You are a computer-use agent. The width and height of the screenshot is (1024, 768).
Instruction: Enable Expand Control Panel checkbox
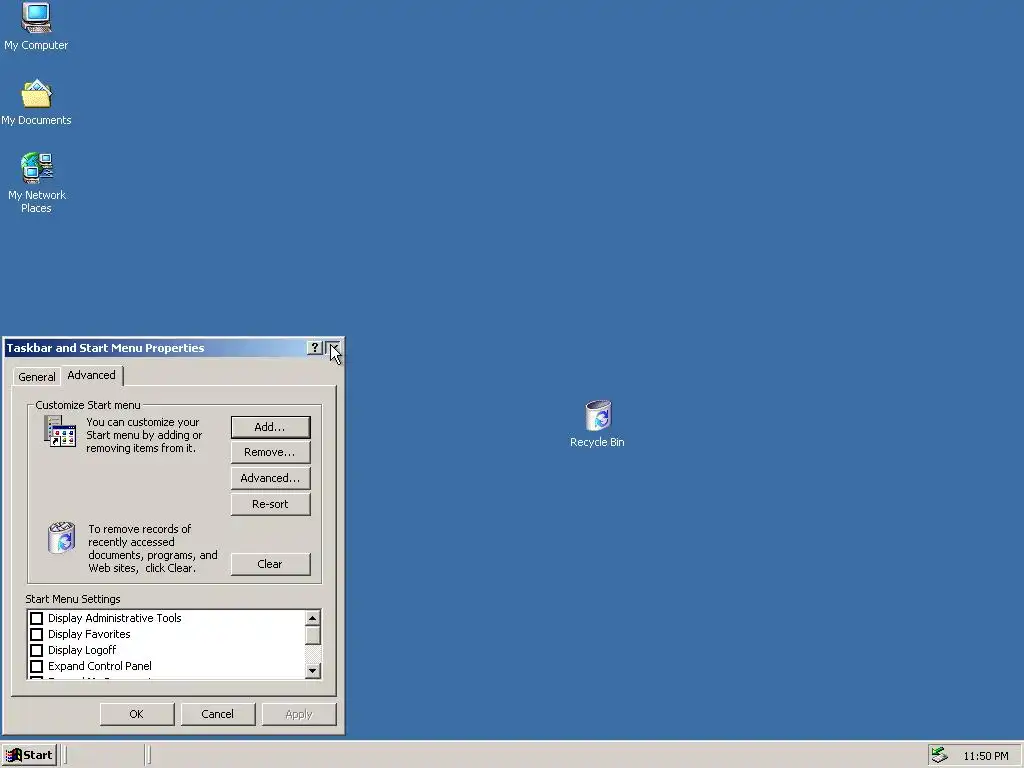click(x=37, y=666)
